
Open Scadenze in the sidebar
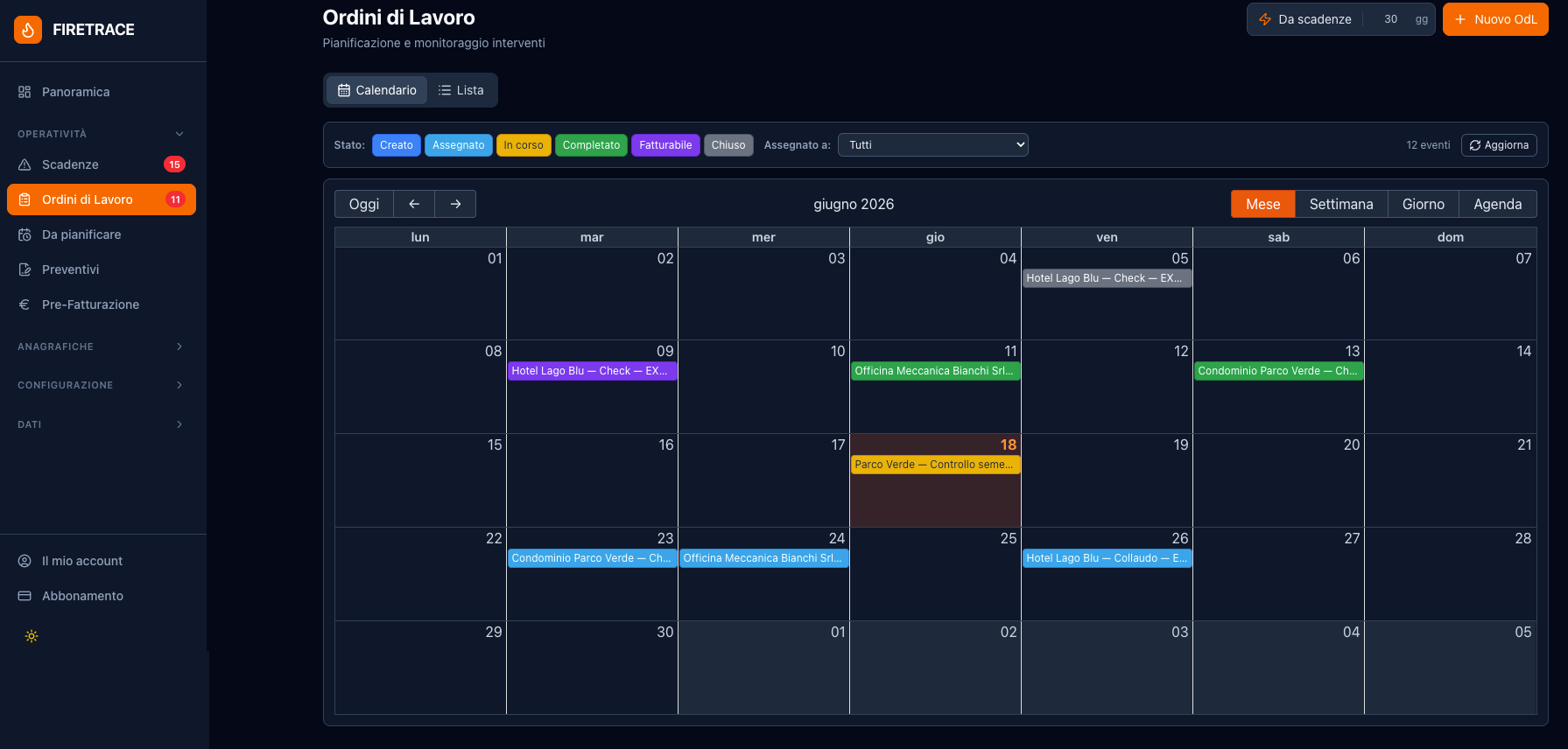(x=102, y=164)
